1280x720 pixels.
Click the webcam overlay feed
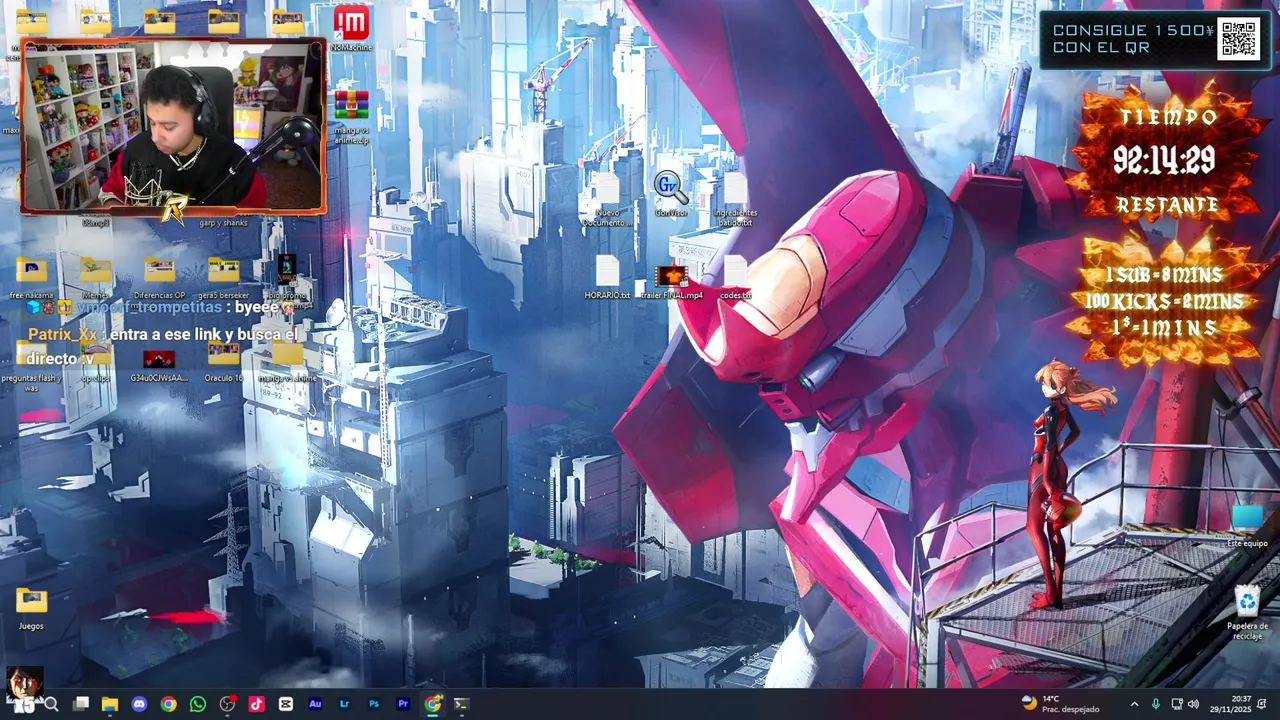pyautogui.click(x=173, y=126)
